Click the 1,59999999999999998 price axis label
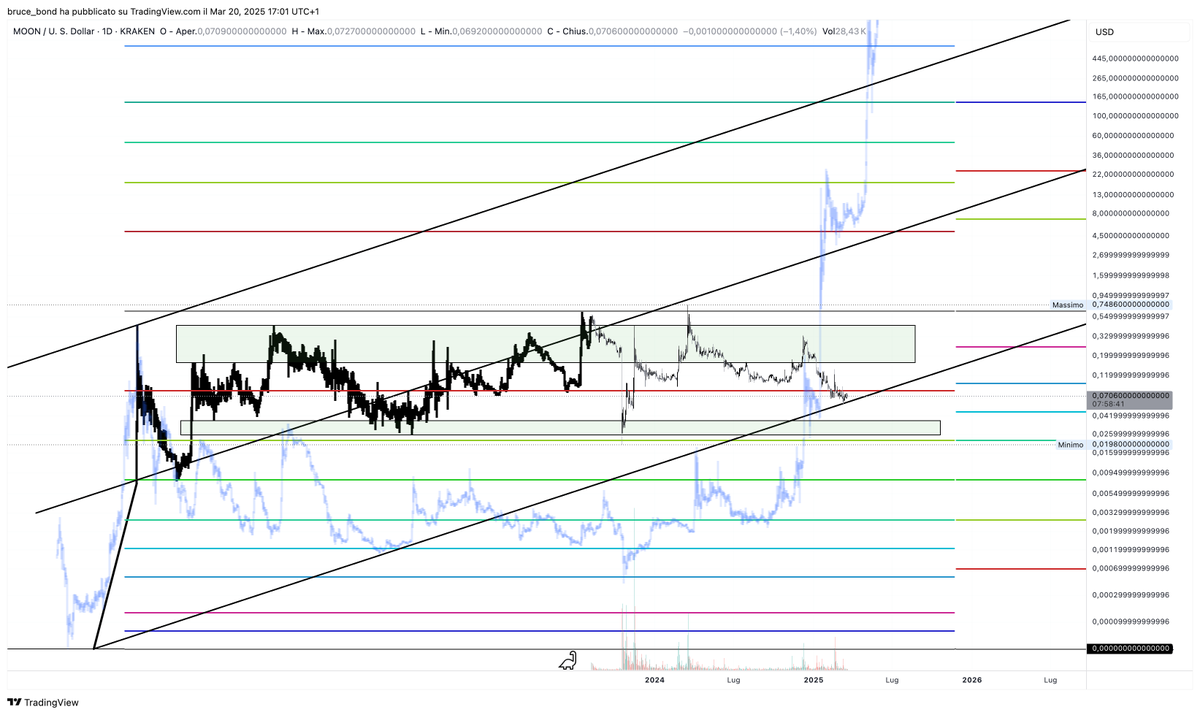The image size is (1200, 715). pos(1130,275)
